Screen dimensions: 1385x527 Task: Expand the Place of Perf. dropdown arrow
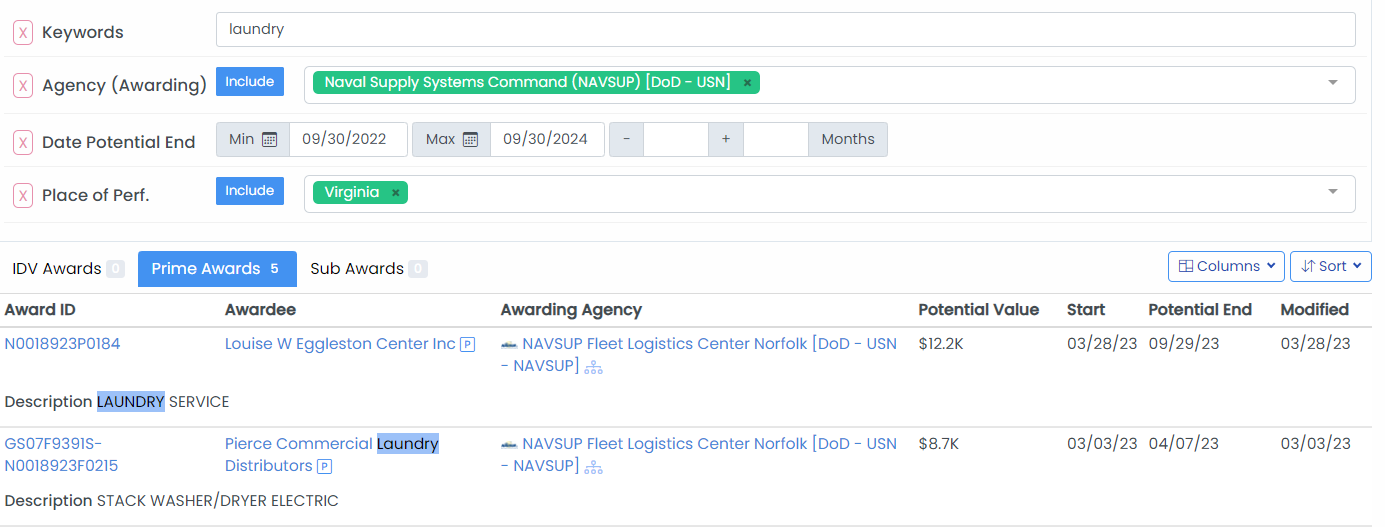(x=1332, y=192)
